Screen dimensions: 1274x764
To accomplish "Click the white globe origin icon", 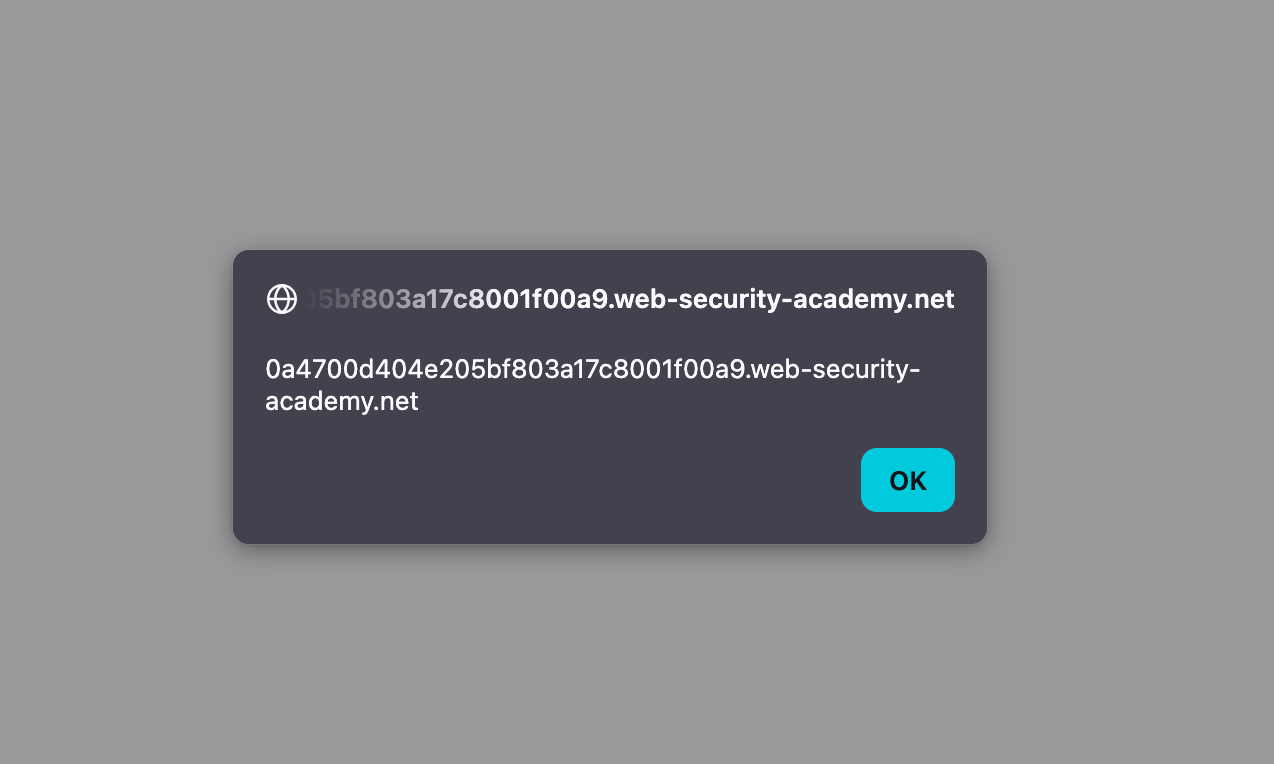I will pyautogui.click(x=282, y=299).
